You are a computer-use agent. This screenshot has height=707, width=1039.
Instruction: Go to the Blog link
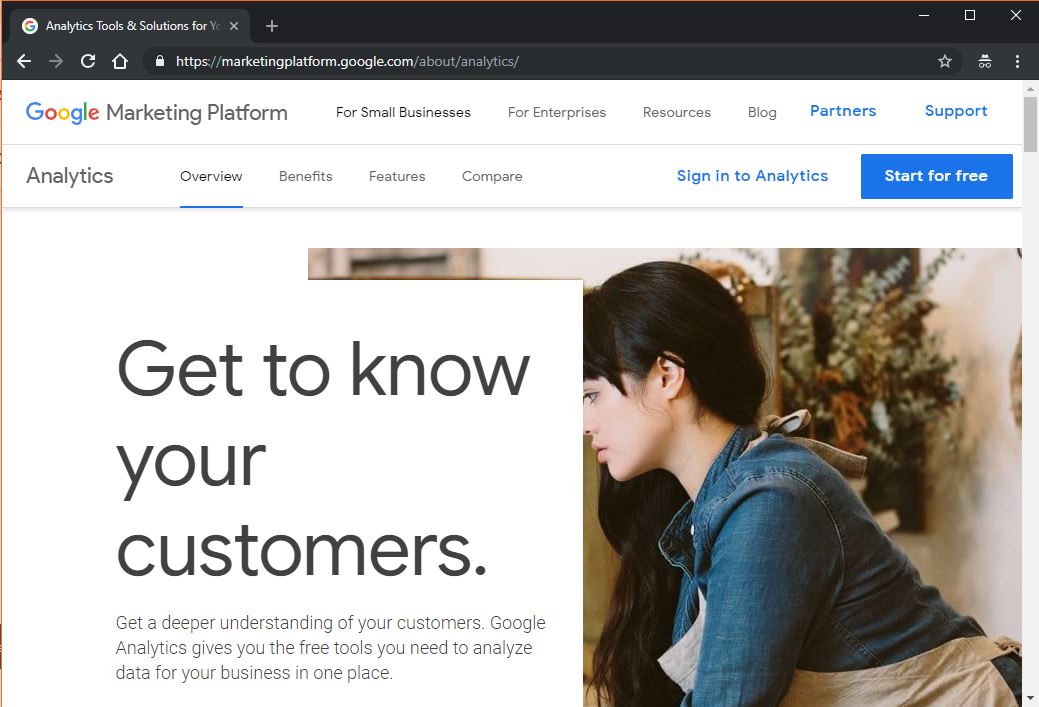click(762, 112)
